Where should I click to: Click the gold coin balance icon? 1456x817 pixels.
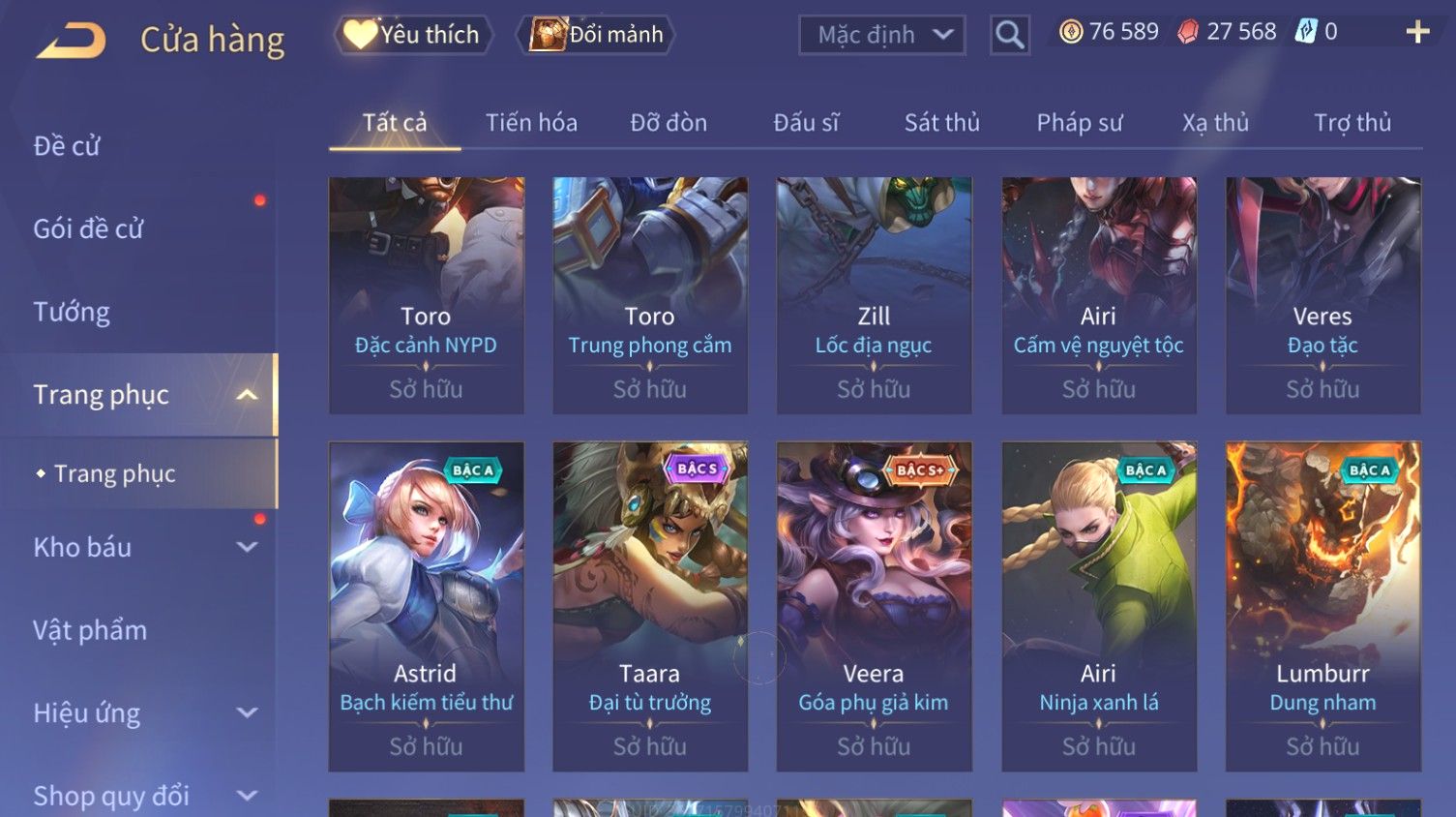click(1070, 32)
